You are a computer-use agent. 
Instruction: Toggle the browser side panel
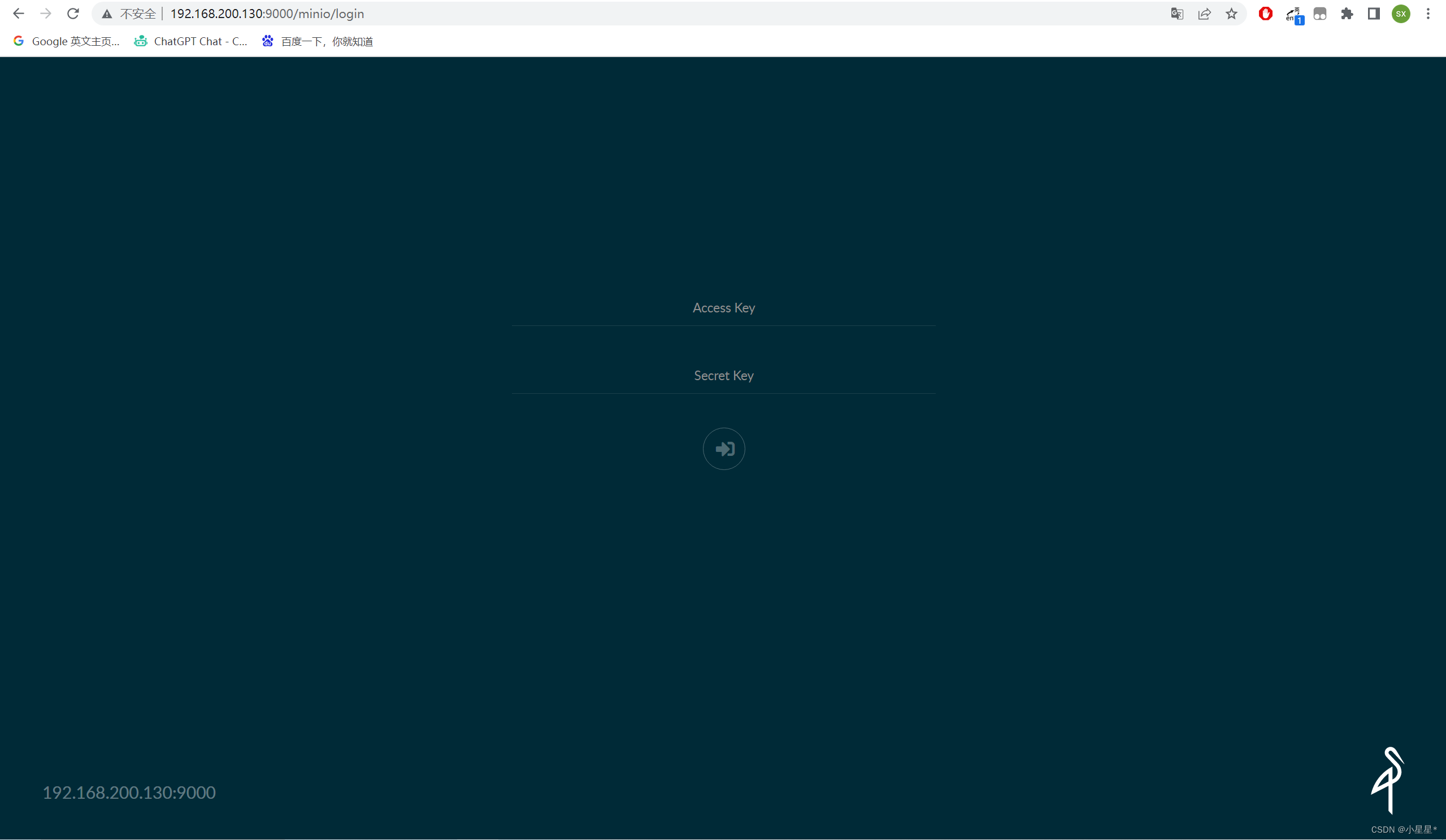1374,14
